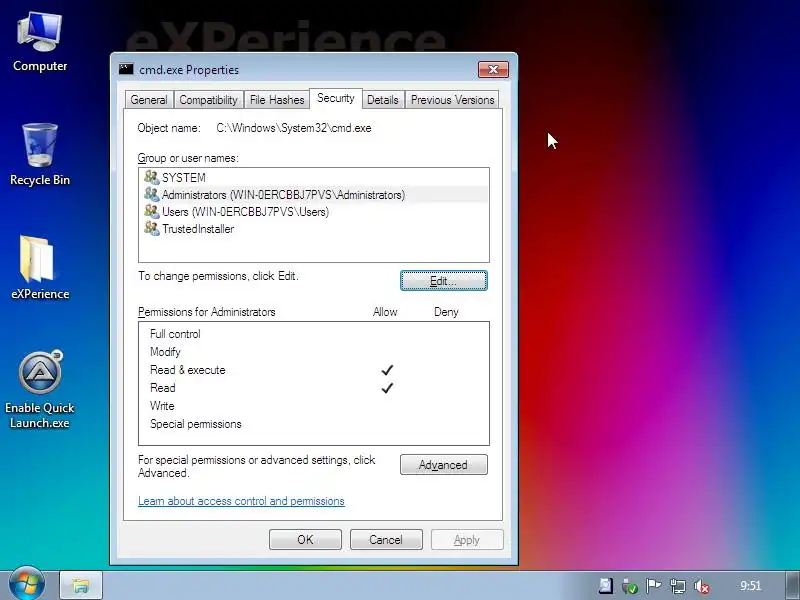Select the eXPerience folder icon
The height and width of the screenshot is (600, 800).
click(x=40, y=268)
